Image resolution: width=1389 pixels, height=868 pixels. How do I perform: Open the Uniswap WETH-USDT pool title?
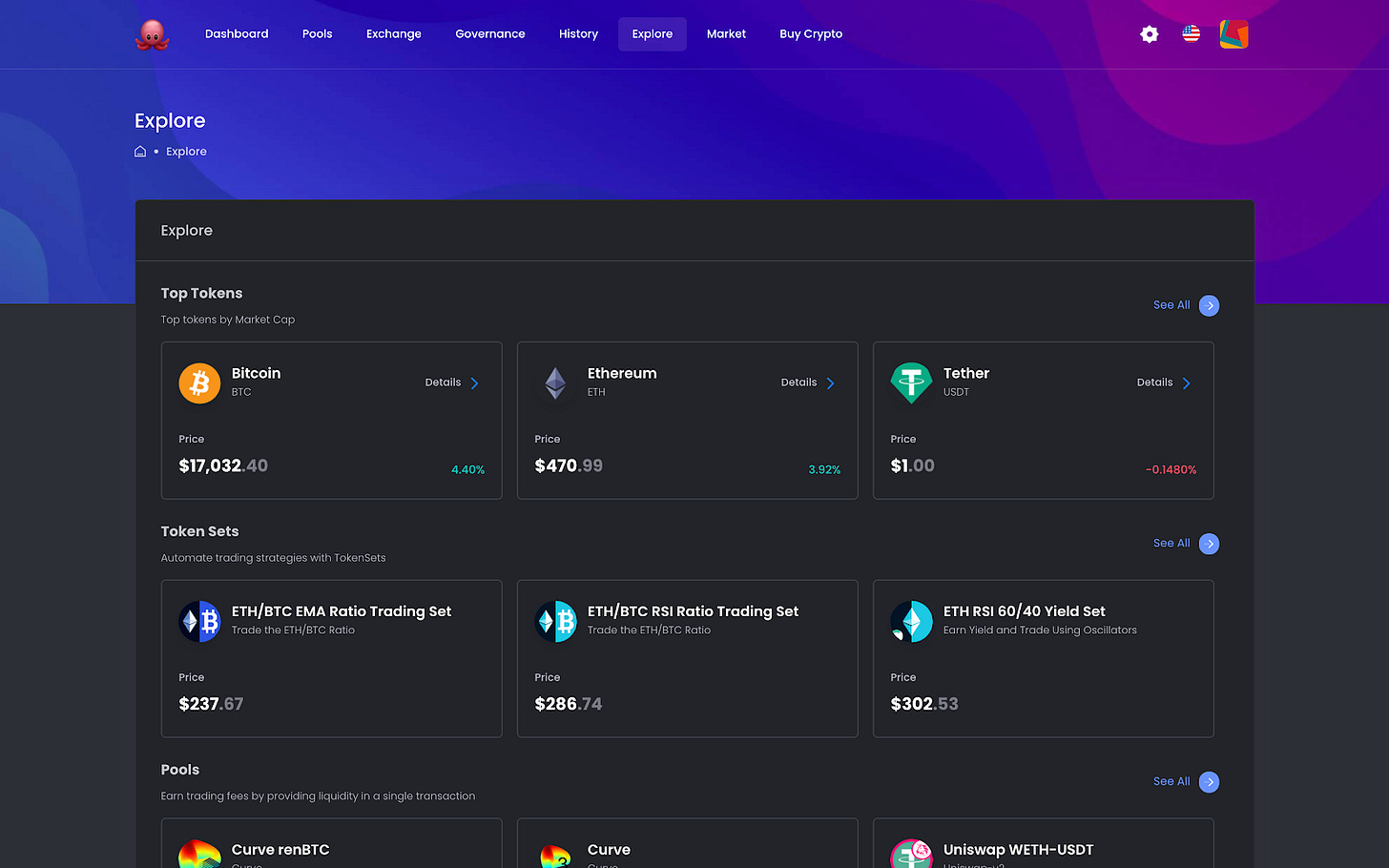click(x=1018, y=850)
